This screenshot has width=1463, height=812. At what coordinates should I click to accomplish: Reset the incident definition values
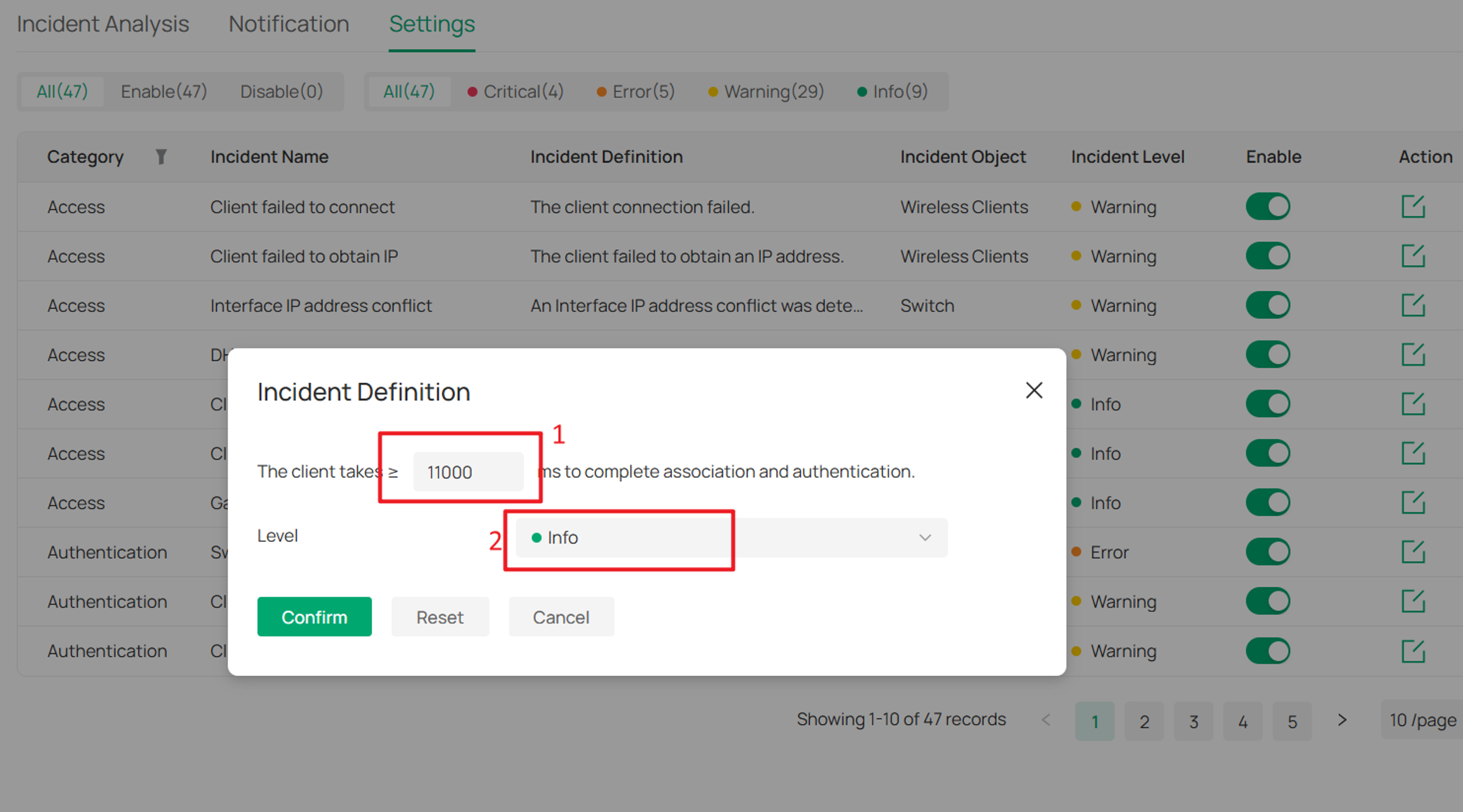pos(440,616)
